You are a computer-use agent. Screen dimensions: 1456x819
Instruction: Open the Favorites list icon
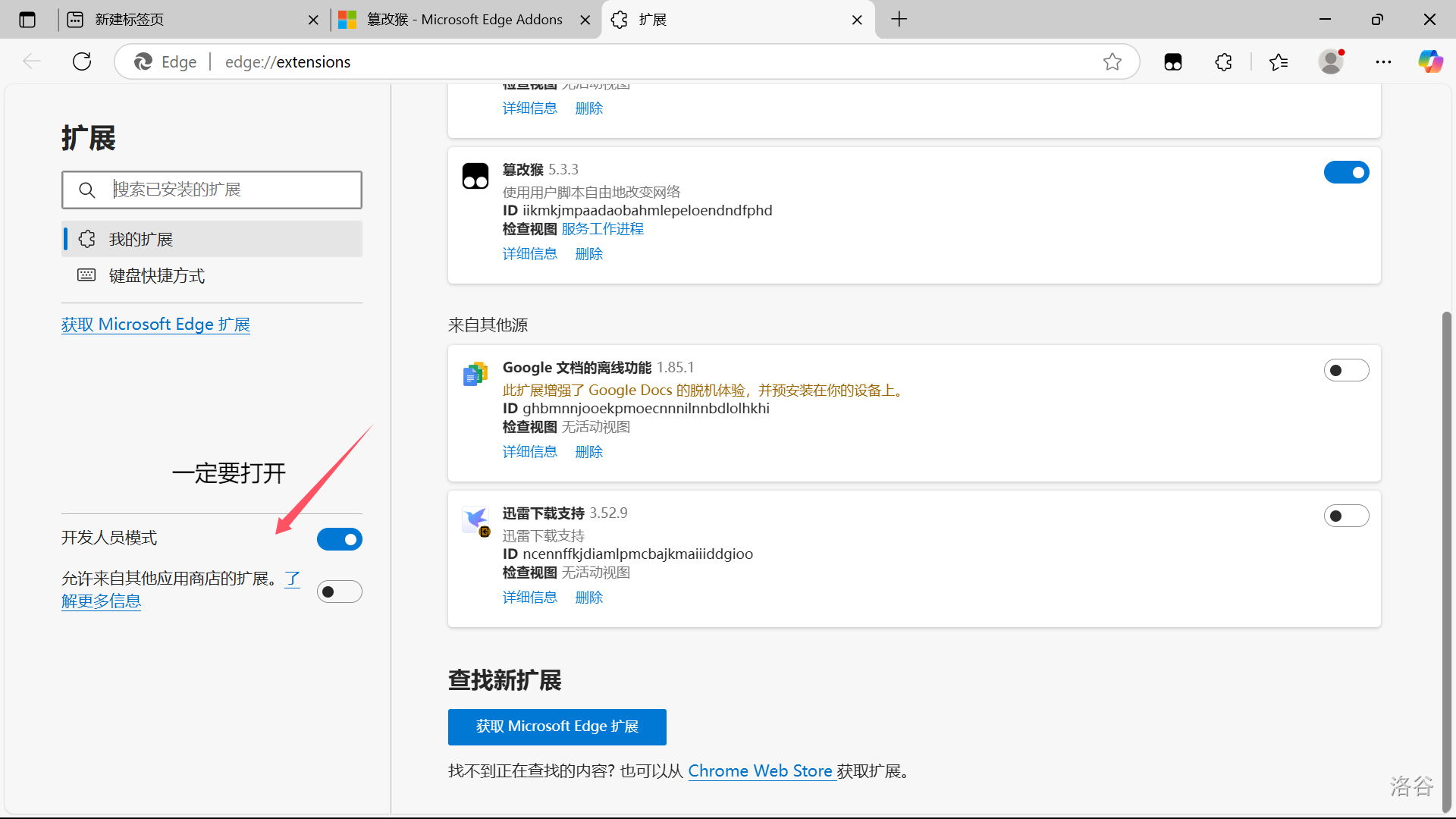(x=1279, y=62)
